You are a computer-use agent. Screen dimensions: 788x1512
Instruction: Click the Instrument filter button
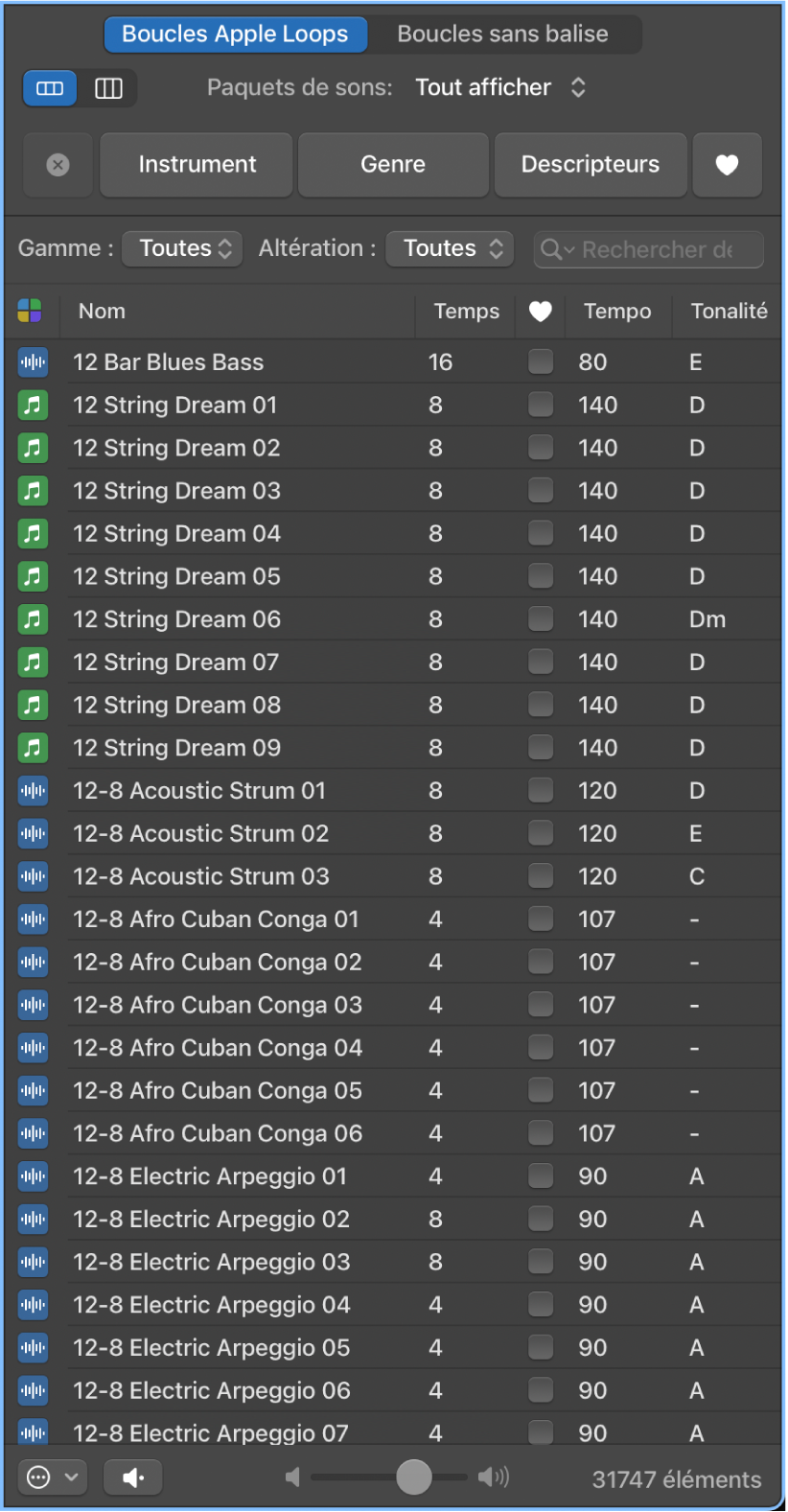pyautogui.click(x=197, y=165)
